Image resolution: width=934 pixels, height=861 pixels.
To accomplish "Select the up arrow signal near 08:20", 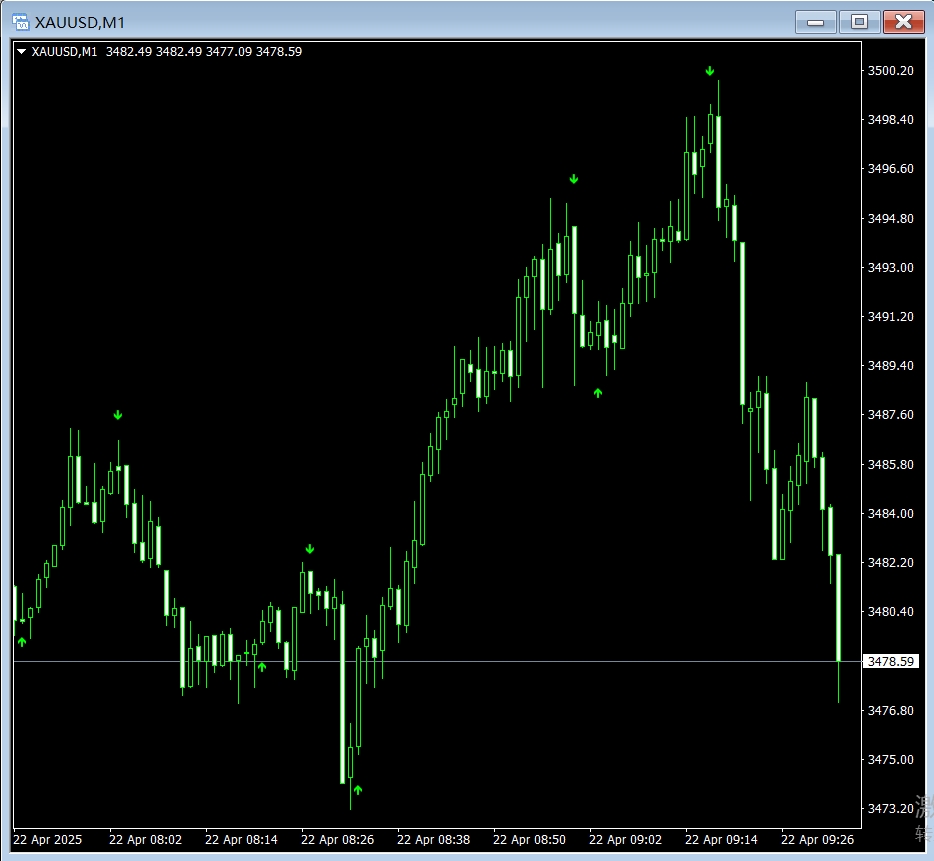I will 262,666.
